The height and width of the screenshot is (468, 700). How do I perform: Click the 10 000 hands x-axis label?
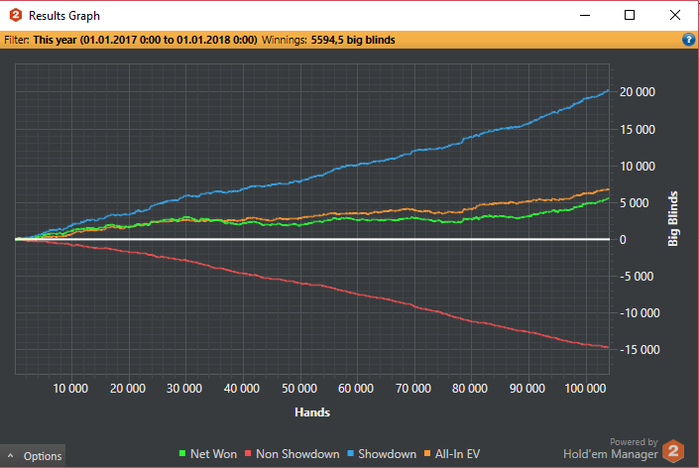(x=71, y=389)
